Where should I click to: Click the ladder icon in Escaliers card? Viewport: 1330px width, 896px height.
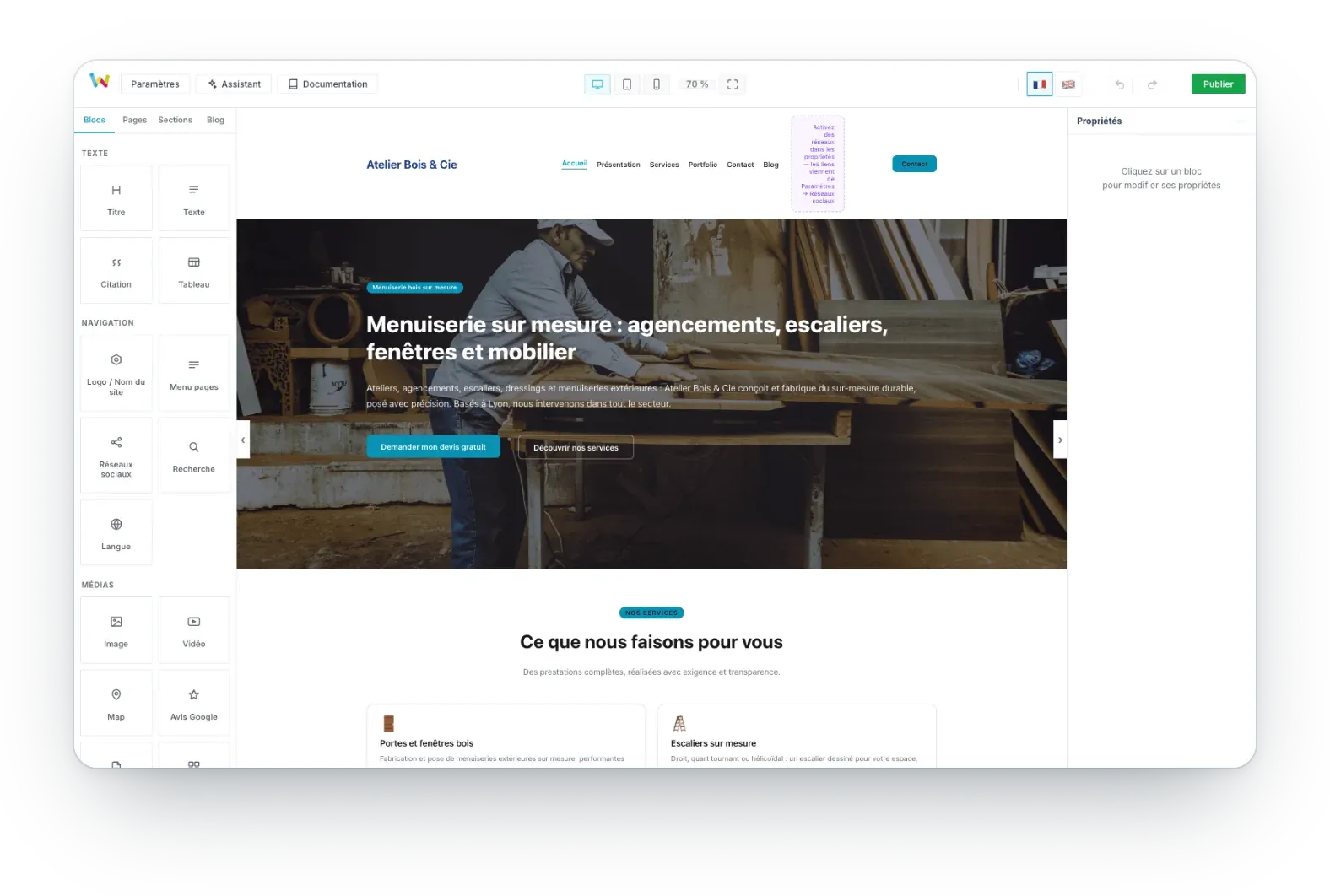[679, 724]
